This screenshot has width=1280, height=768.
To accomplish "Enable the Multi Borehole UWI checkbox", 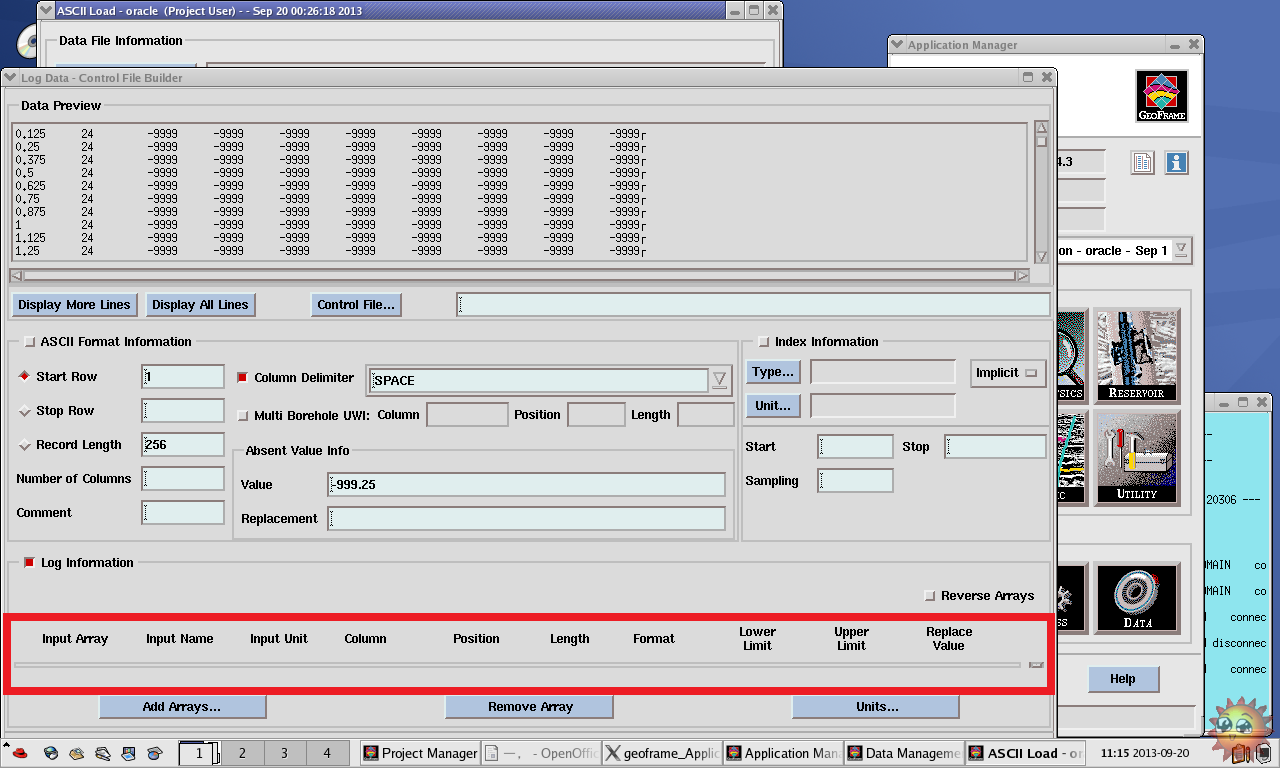I will (242, 415).
